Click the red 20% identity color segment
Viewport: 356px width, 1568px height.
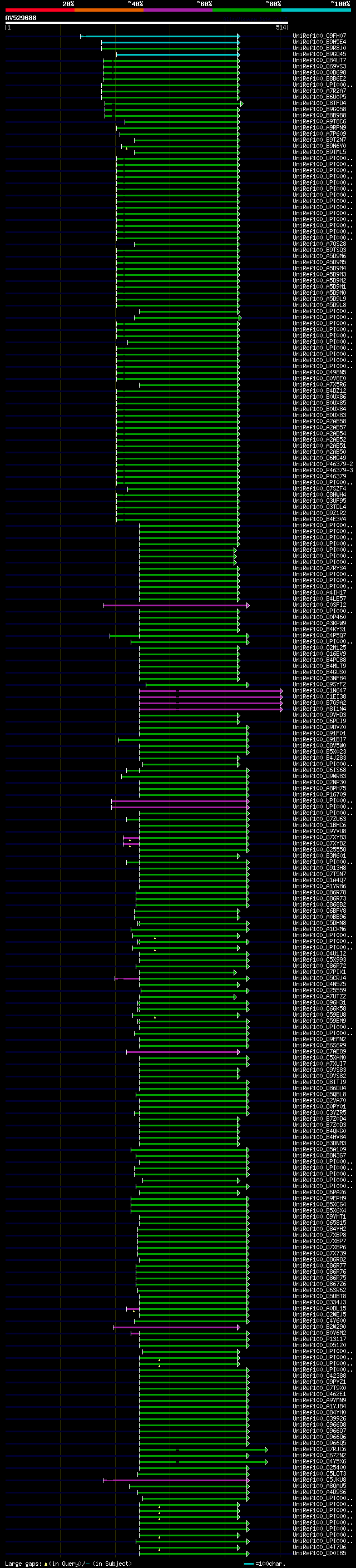click(x=40, y=10)
